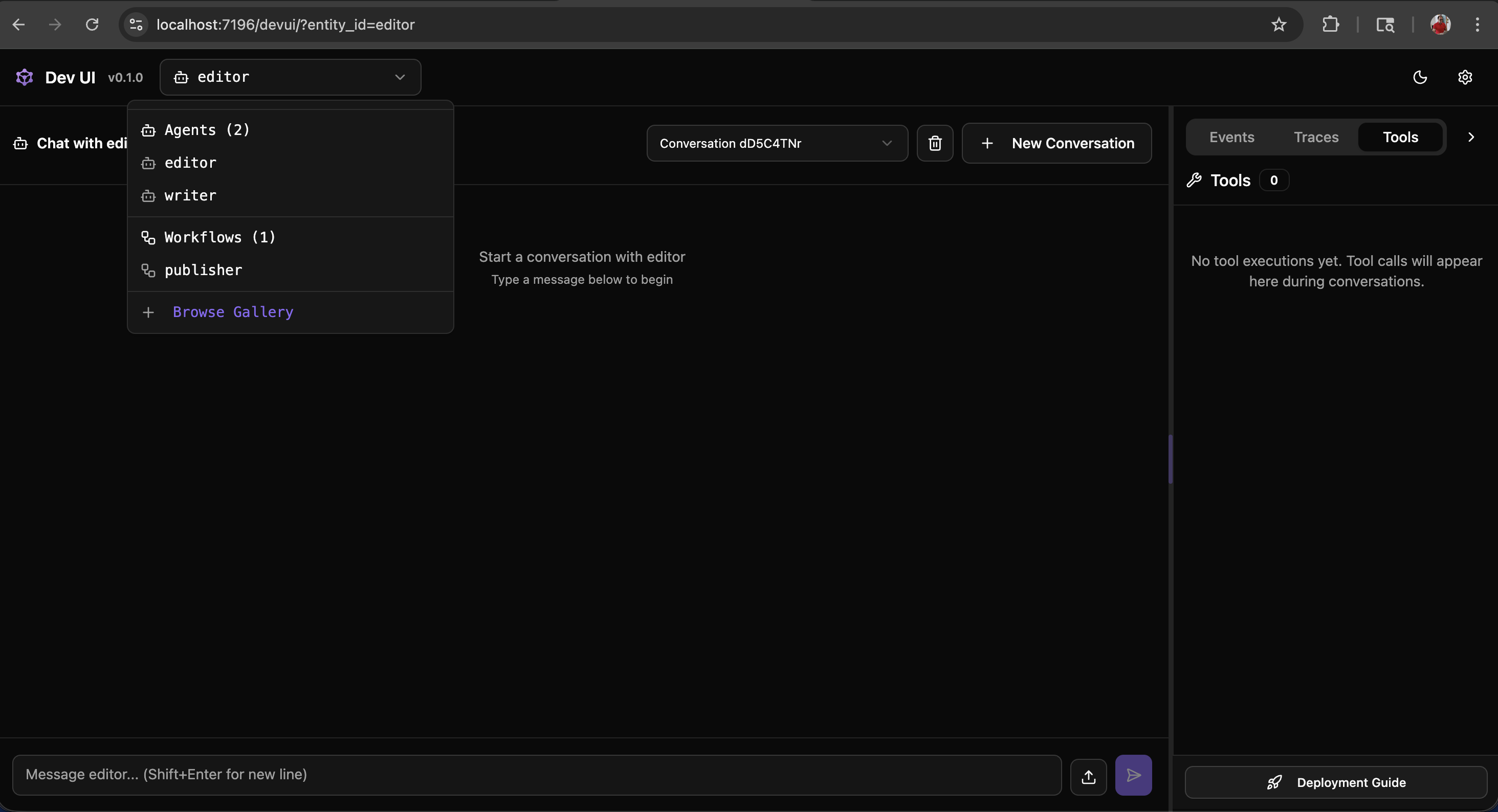Reload the page
Image resolution: width=1498 pixels, height=812 pixels.
coord(92,25)
